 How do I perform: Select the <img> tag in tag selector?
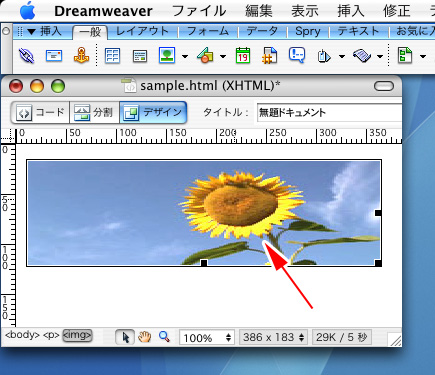[x=77, y=335]
